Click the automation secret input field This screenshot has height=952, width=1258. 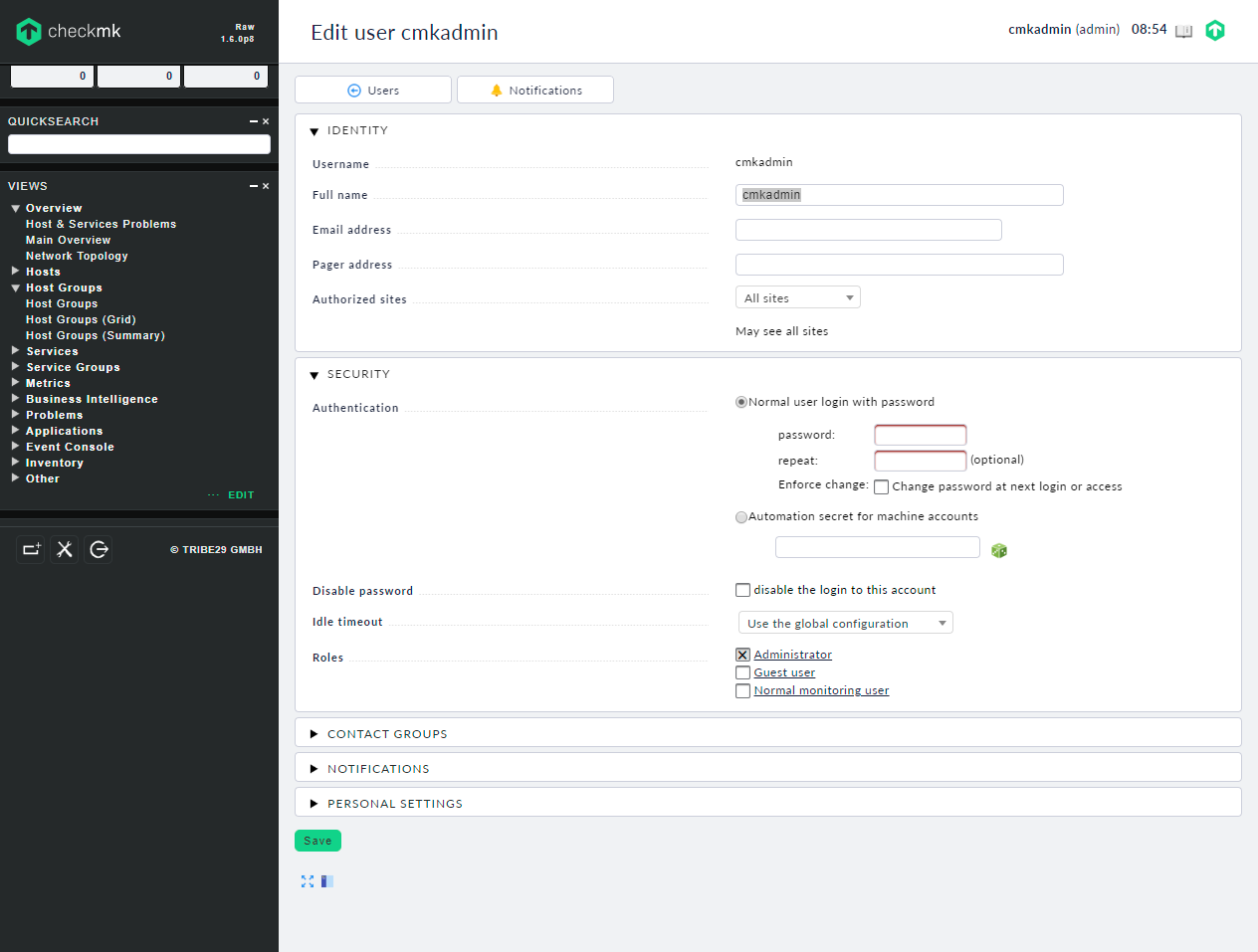pyautogui.click(x=878, y=547)
